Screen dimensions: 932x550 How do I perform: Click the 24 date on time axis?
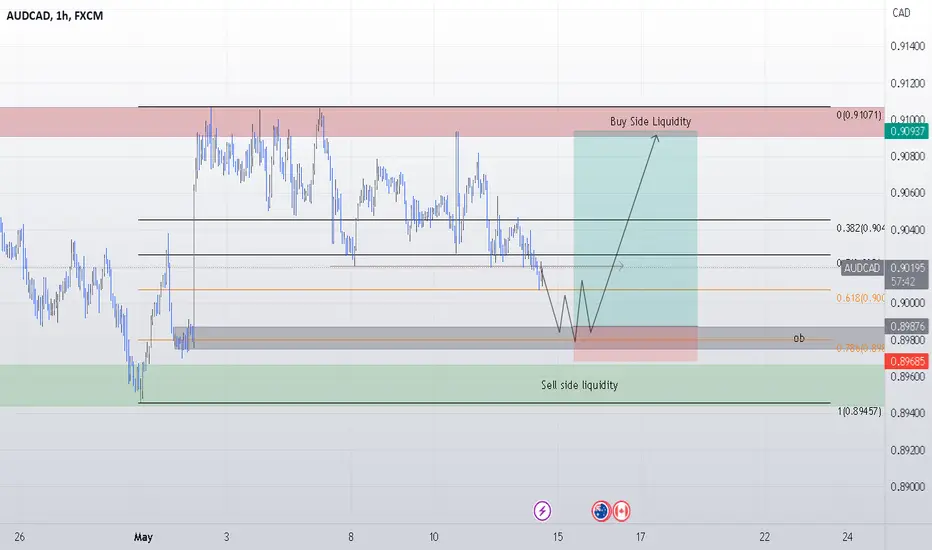coord(848,537)
